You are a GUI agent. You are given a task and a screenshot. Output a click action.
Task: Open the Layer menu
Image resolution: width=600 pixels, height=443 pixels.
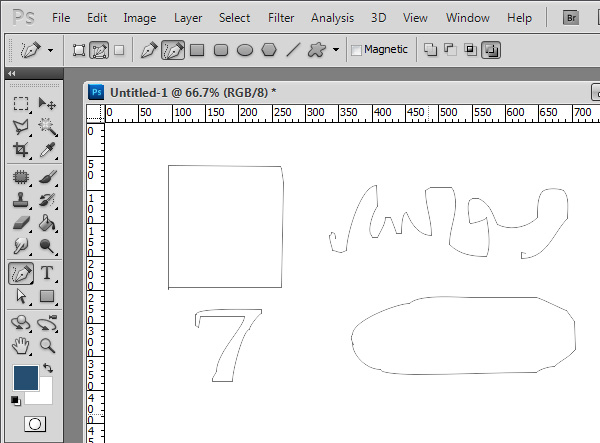(188, 18)
